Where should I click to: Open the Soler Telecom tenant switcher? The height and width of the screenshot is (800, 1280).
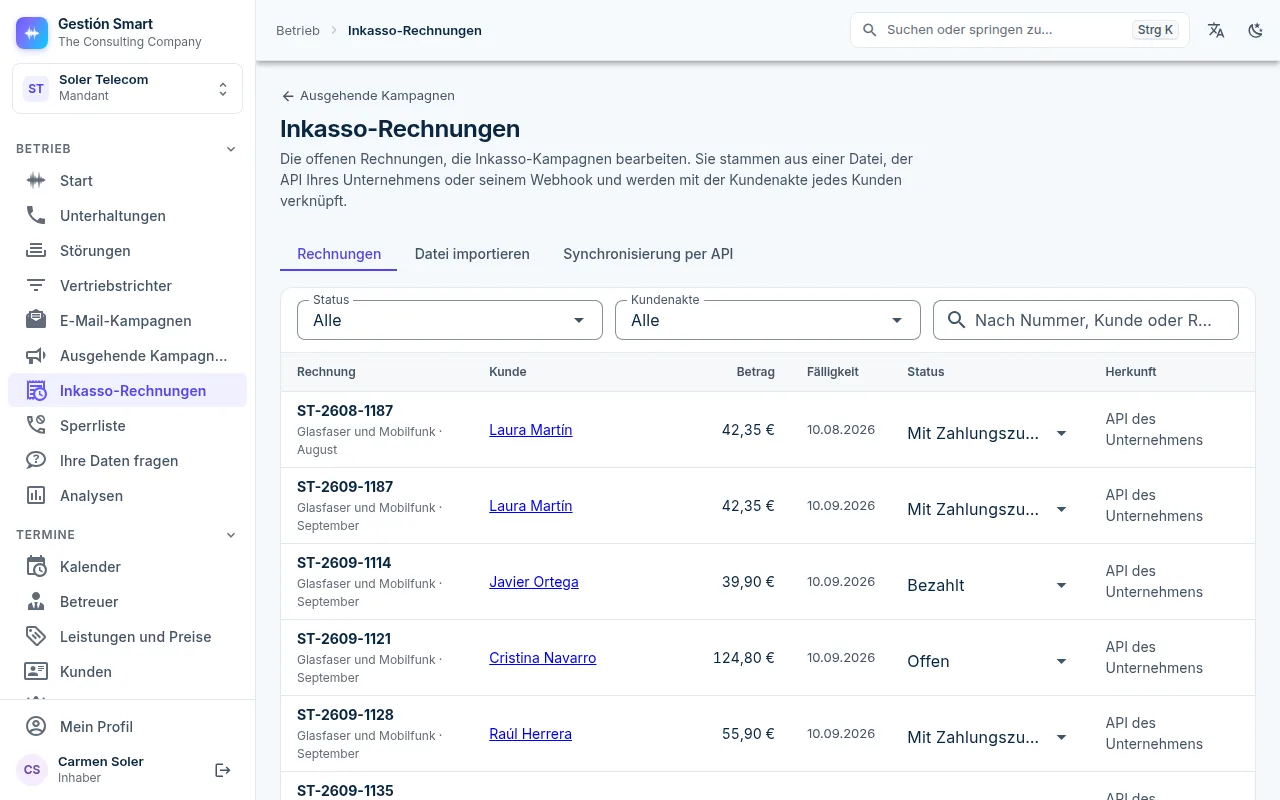tap(127, 88)
